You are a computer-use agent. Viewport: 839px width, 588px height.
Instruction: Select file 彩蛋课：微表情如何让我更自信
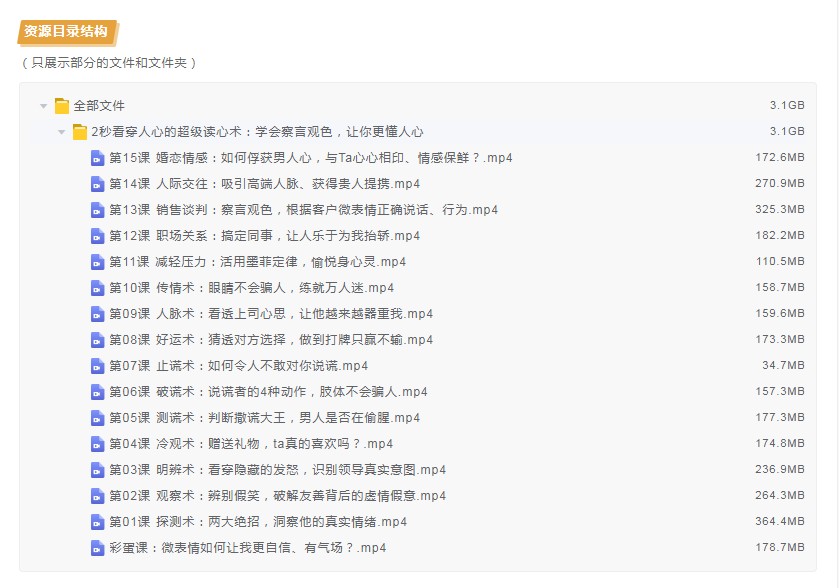click(x=248, y=548)
